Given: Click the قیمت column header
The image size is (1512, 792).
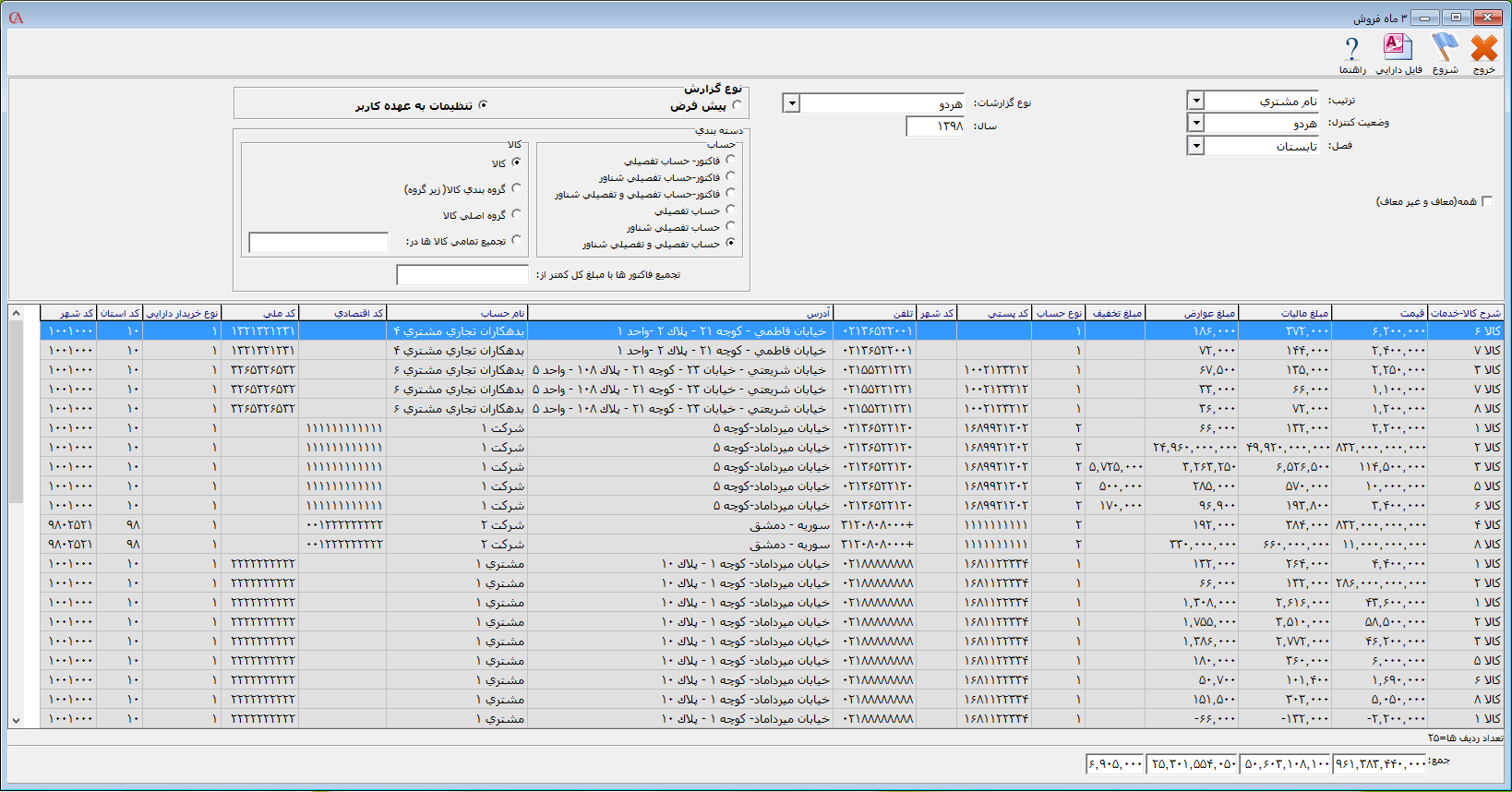Looking at the screenshot, I should pos(1379,313).
